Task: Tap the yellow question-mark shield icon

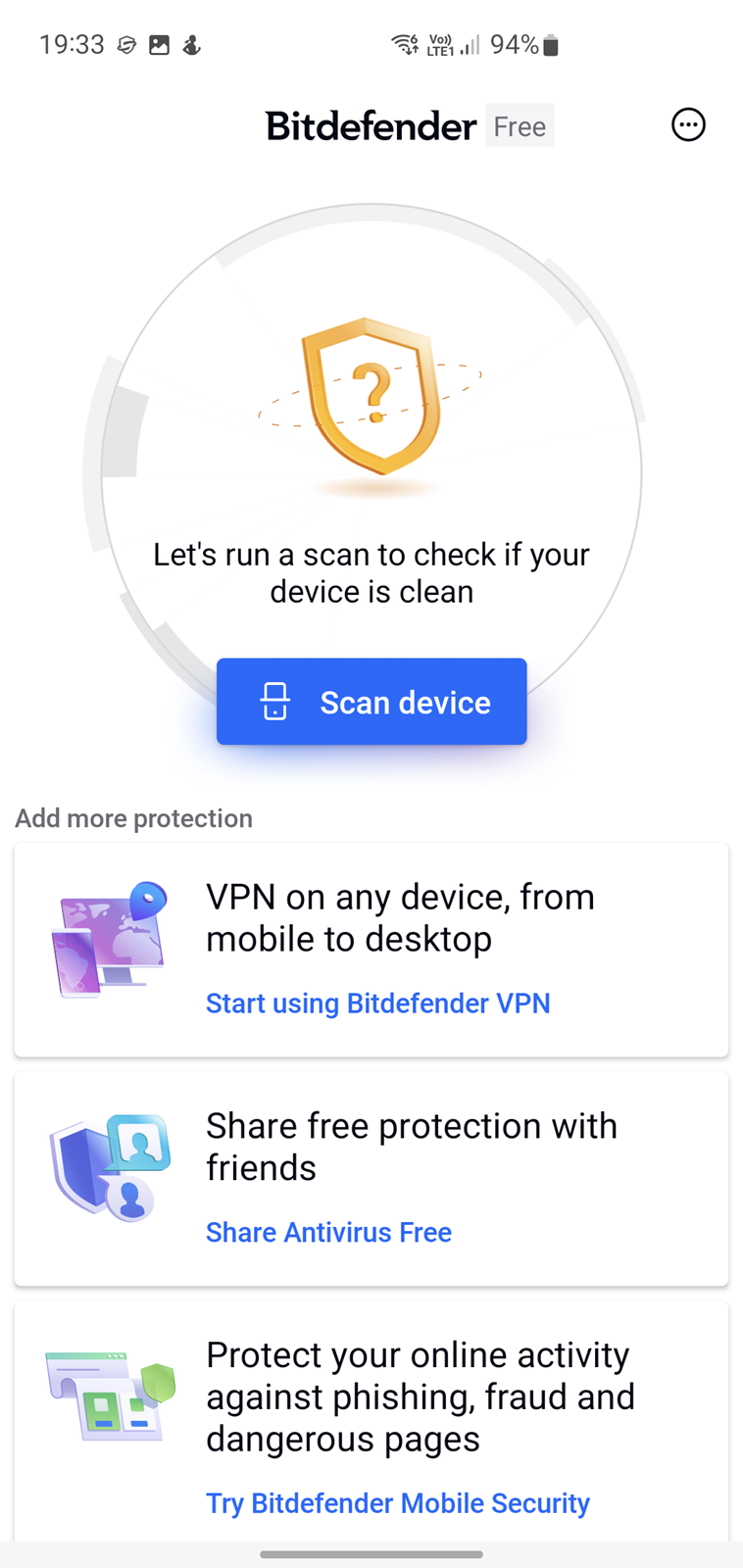Action: tap(371, 395)
